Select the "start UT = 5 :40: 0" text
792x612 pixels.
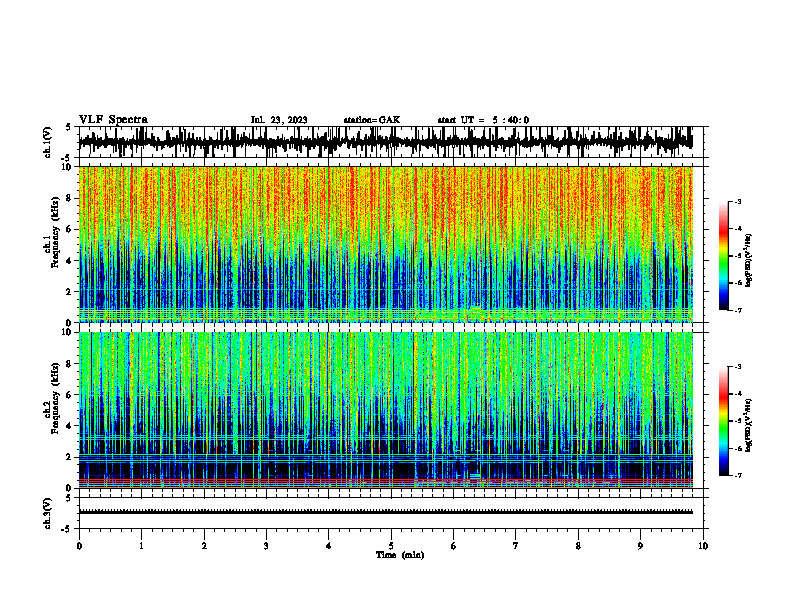tap(483, 120)
